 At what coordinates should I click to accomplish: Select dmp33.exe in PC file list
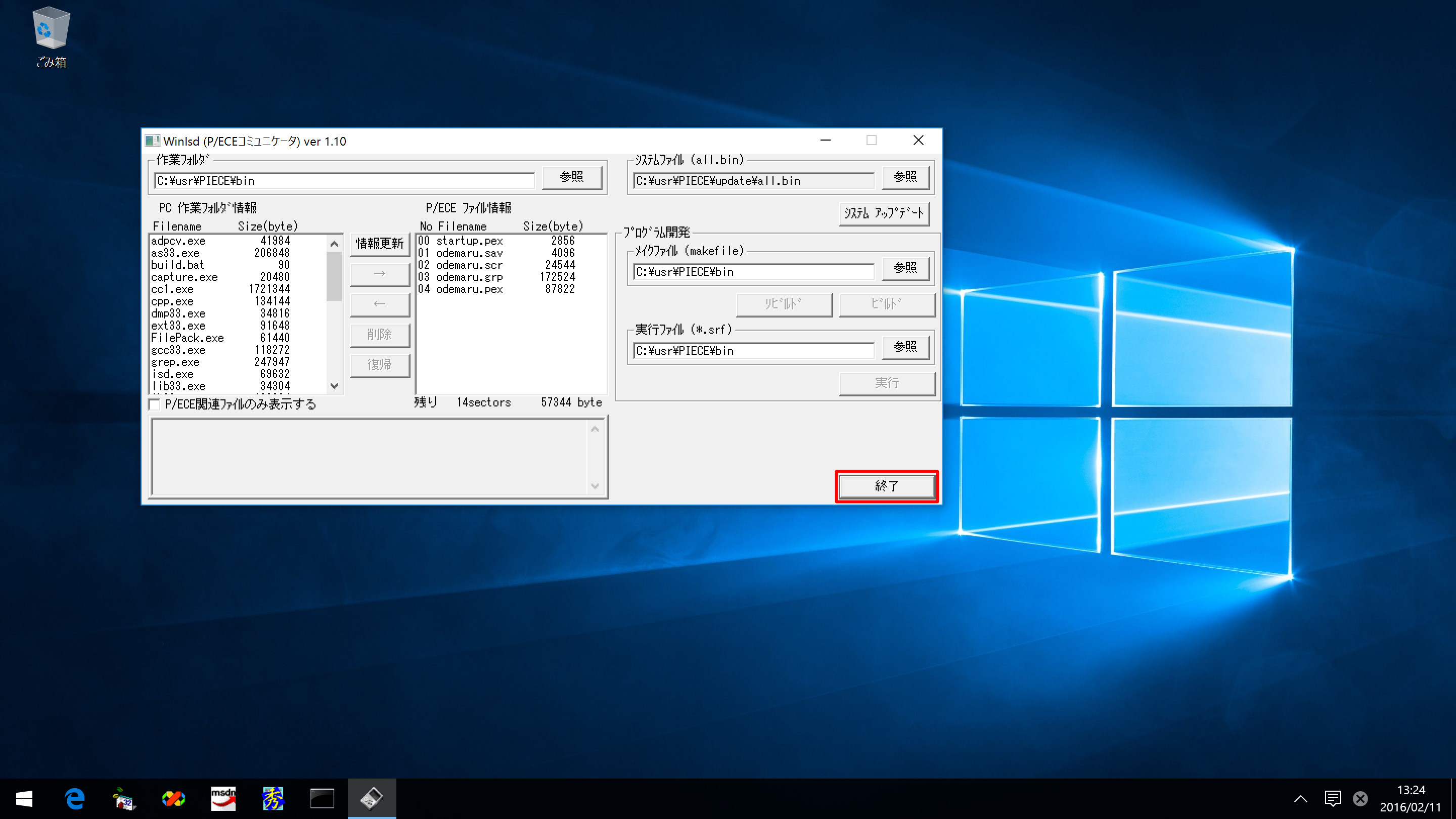[238, 313]
